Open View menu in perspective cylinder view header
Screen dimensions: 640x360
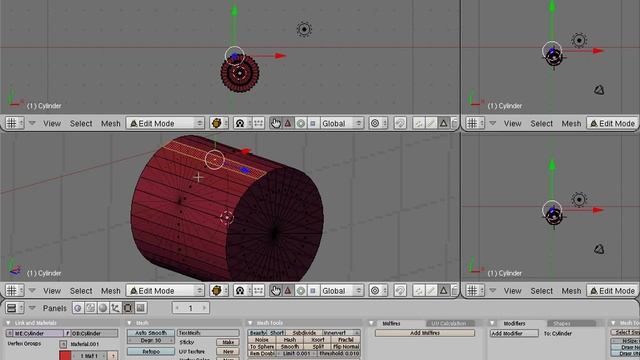[x=52, y=291]
